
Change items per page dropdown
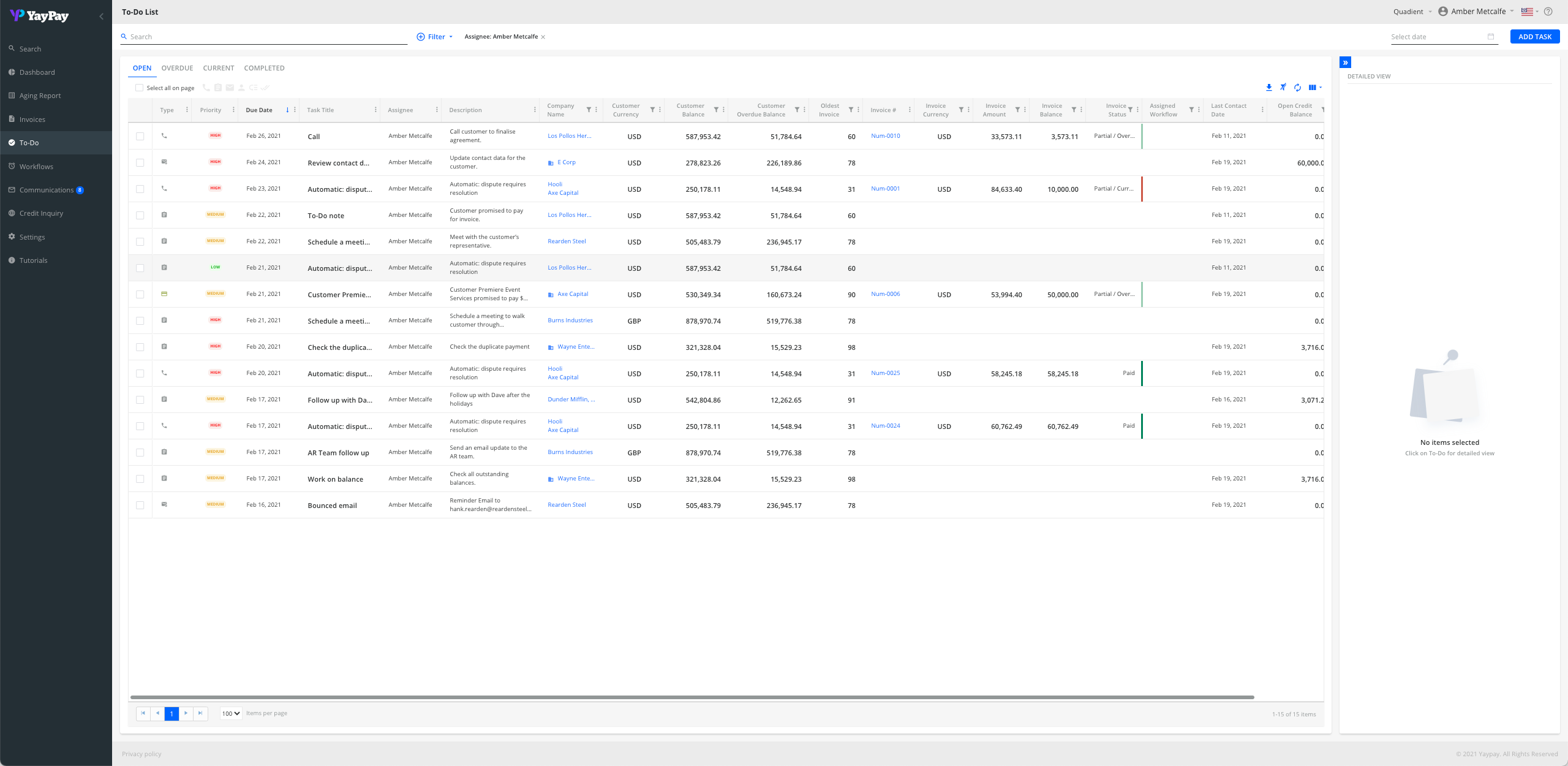point(231,713)
